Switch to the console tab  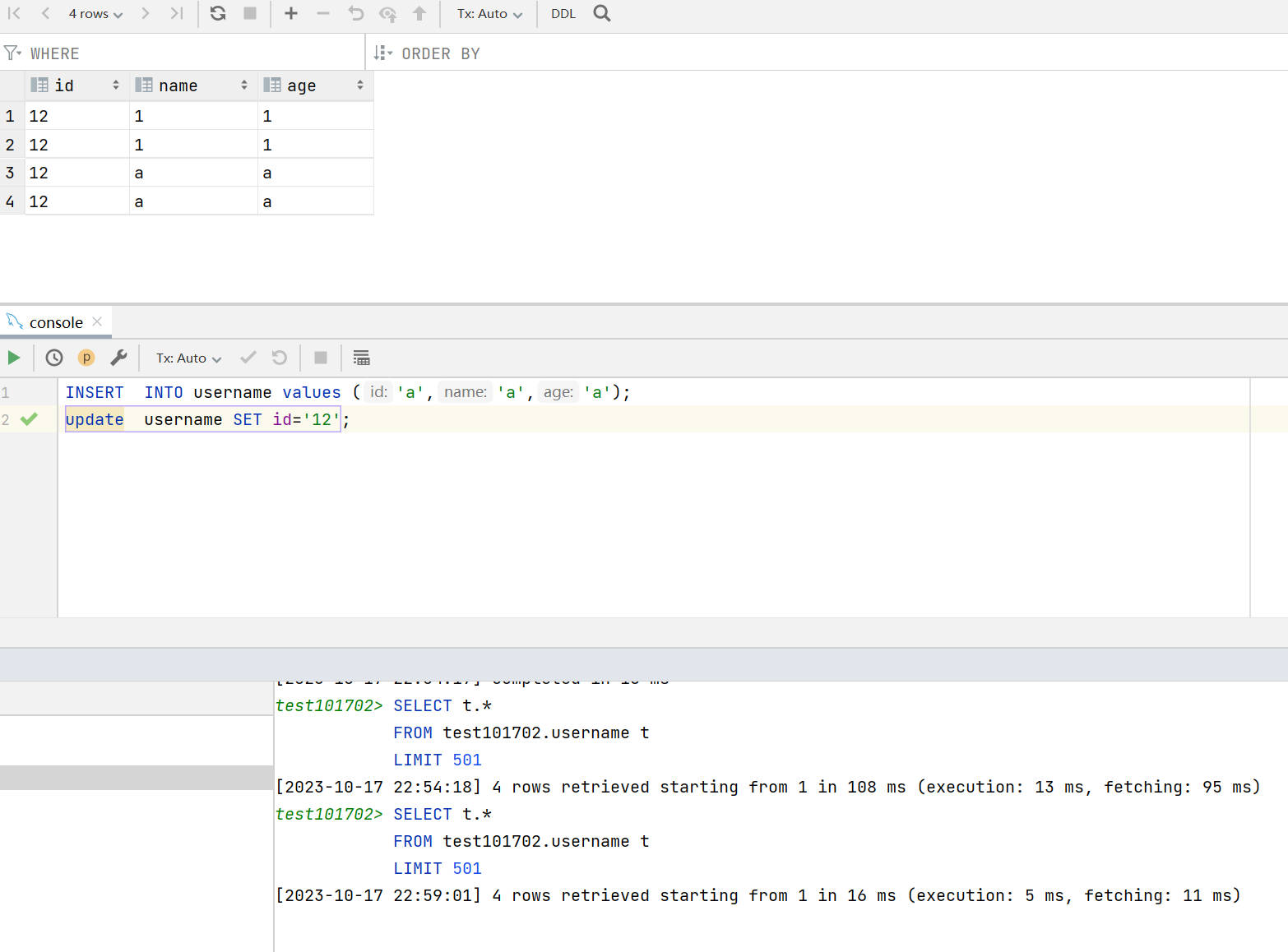56,322
